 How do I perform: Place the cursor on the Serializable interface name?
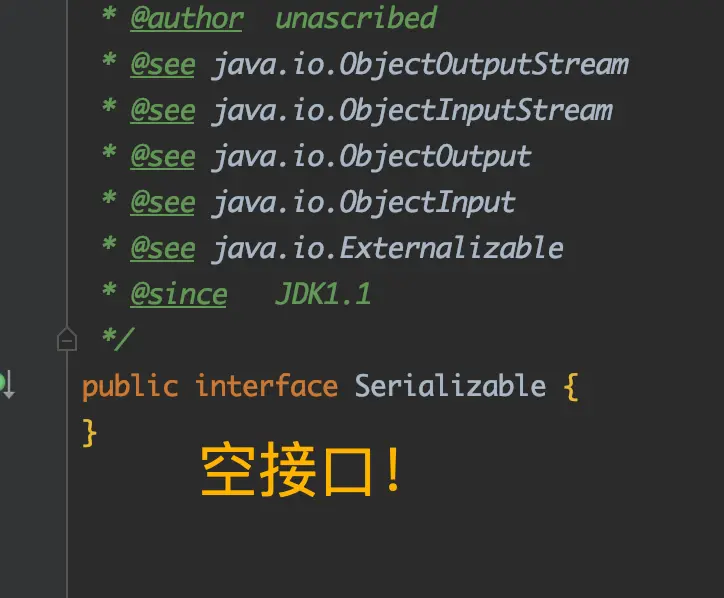tap(450, 386)
